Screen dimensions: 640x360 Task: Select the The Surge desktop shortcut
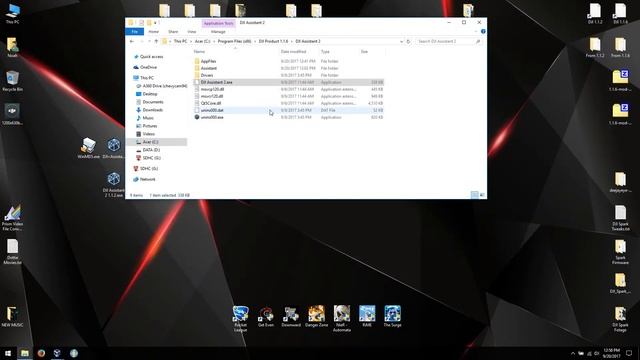point(392,316)
